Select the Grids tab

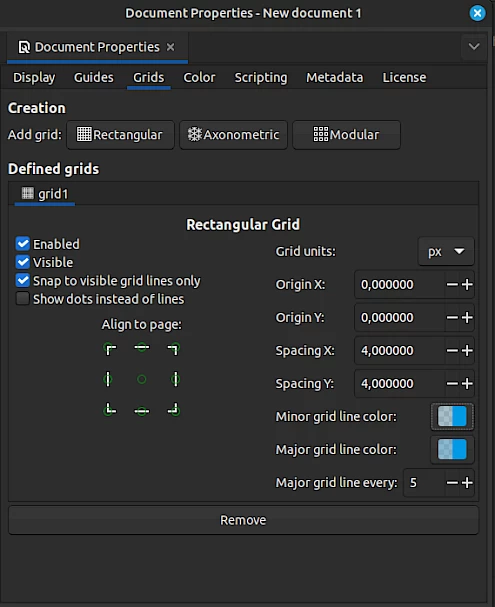click(149, 77)
